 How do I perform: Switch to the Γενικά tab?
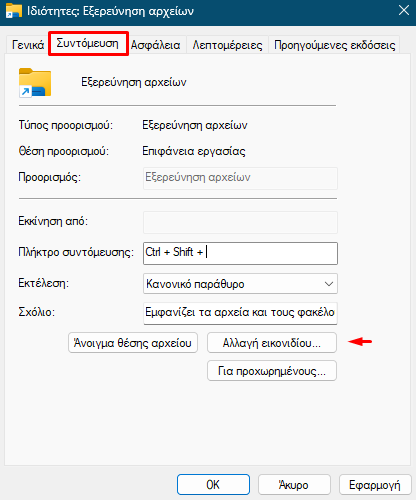click(x=28, y=45)
